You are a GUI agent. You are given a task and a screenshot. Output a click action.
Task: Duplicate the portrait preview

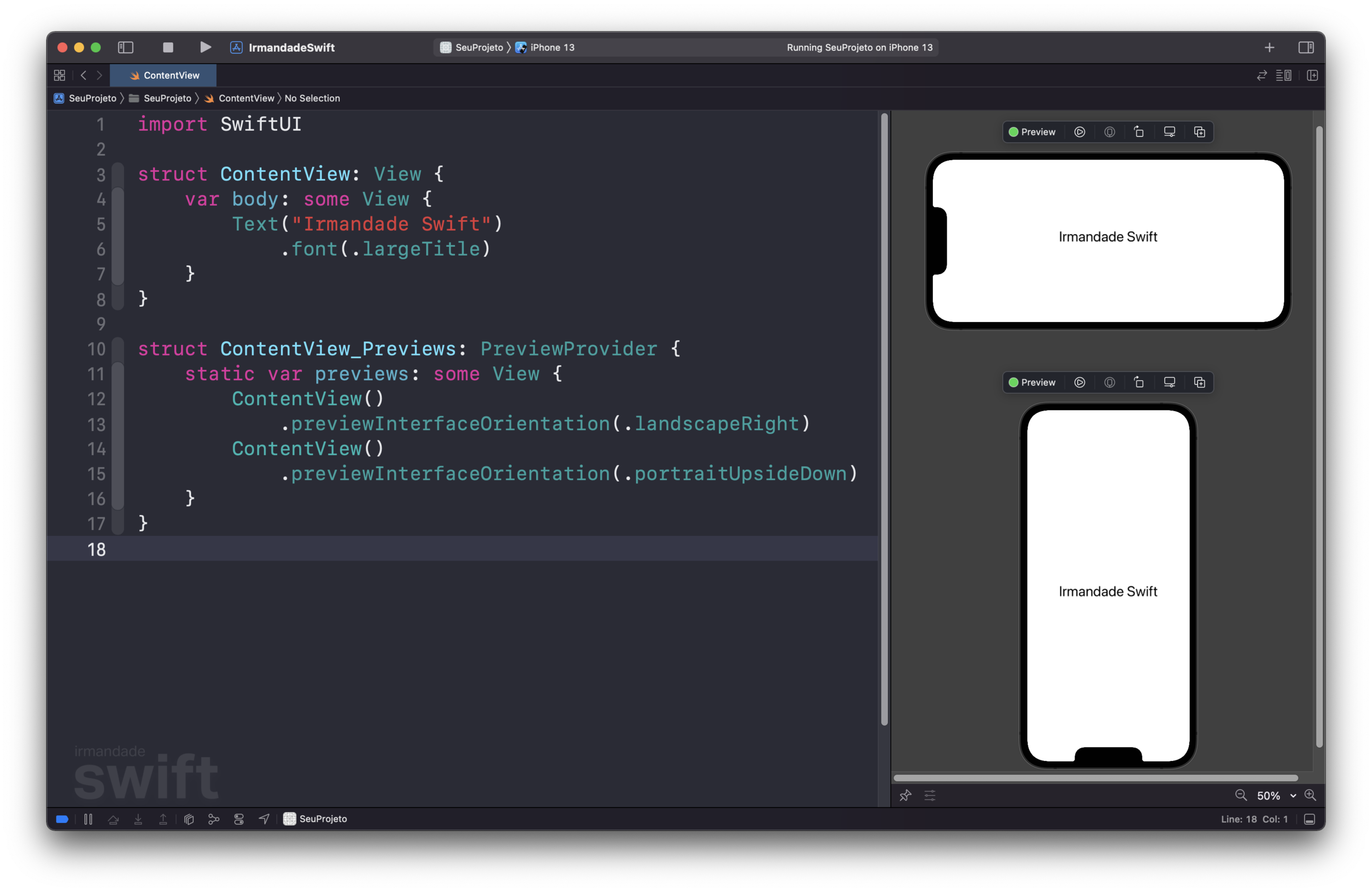[x=1200, y=382]
